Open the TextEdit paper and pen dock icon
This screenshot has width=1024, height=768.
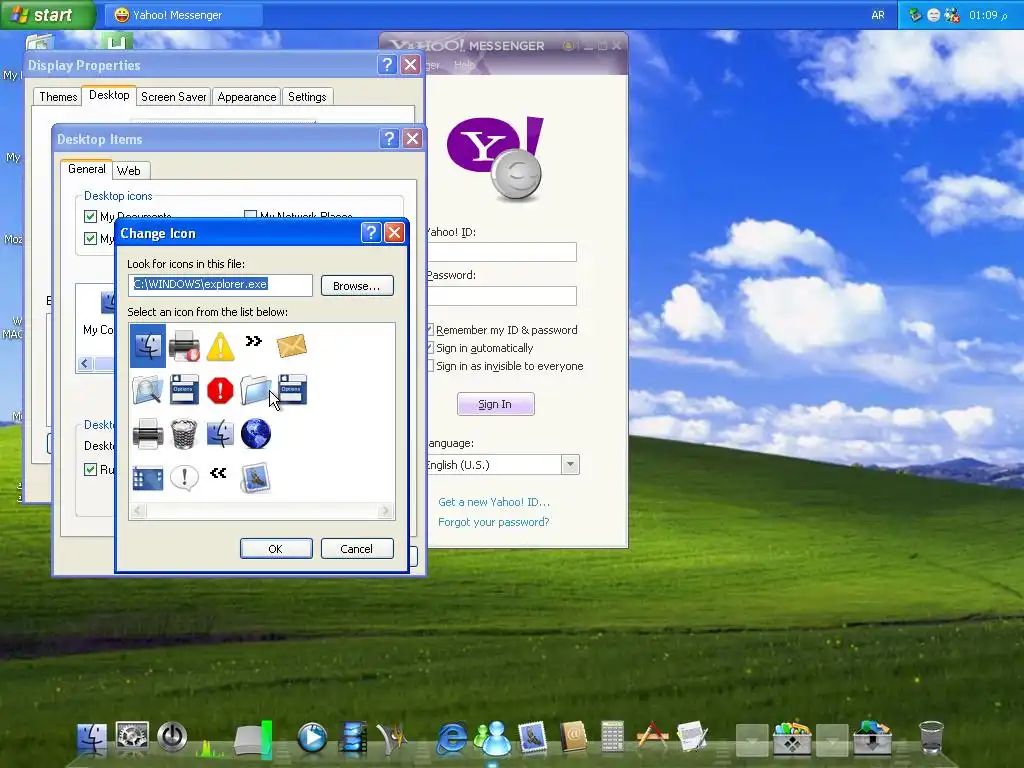[x=692, y=737]
